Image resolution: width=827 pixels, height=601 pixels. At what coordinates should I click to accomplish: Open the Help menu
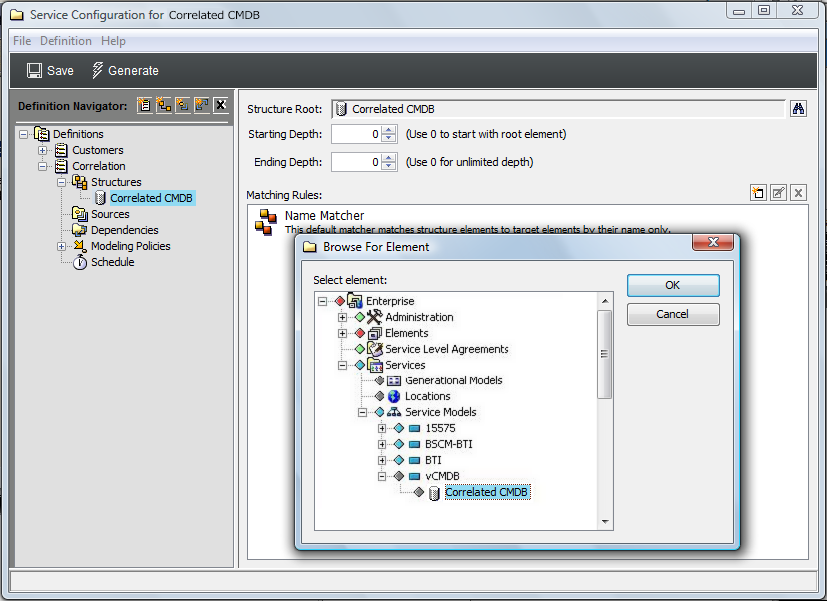tap(113, 41)
